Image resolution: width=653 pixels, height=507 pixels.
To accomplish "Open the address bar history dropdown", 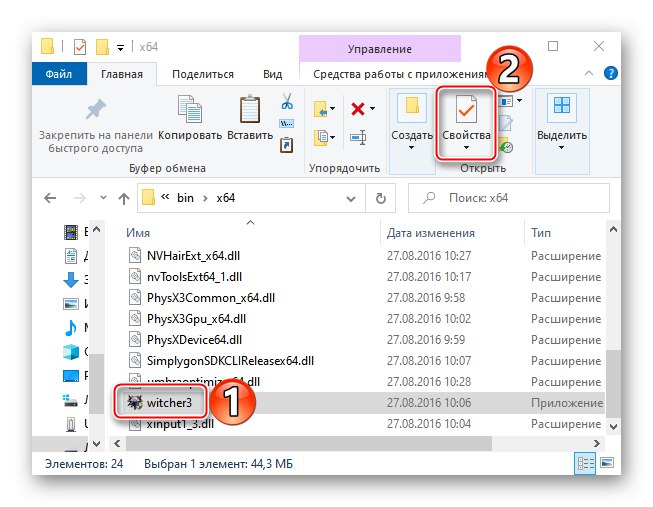I will point(351,199).
